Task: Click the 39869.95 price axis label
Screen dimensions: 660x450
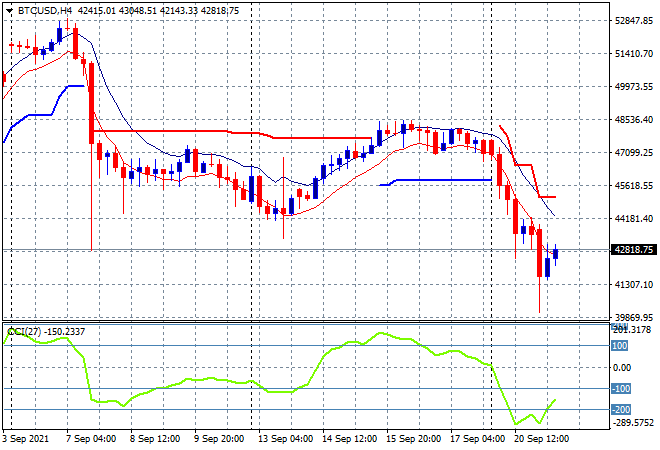Action: tap(633, 318)
